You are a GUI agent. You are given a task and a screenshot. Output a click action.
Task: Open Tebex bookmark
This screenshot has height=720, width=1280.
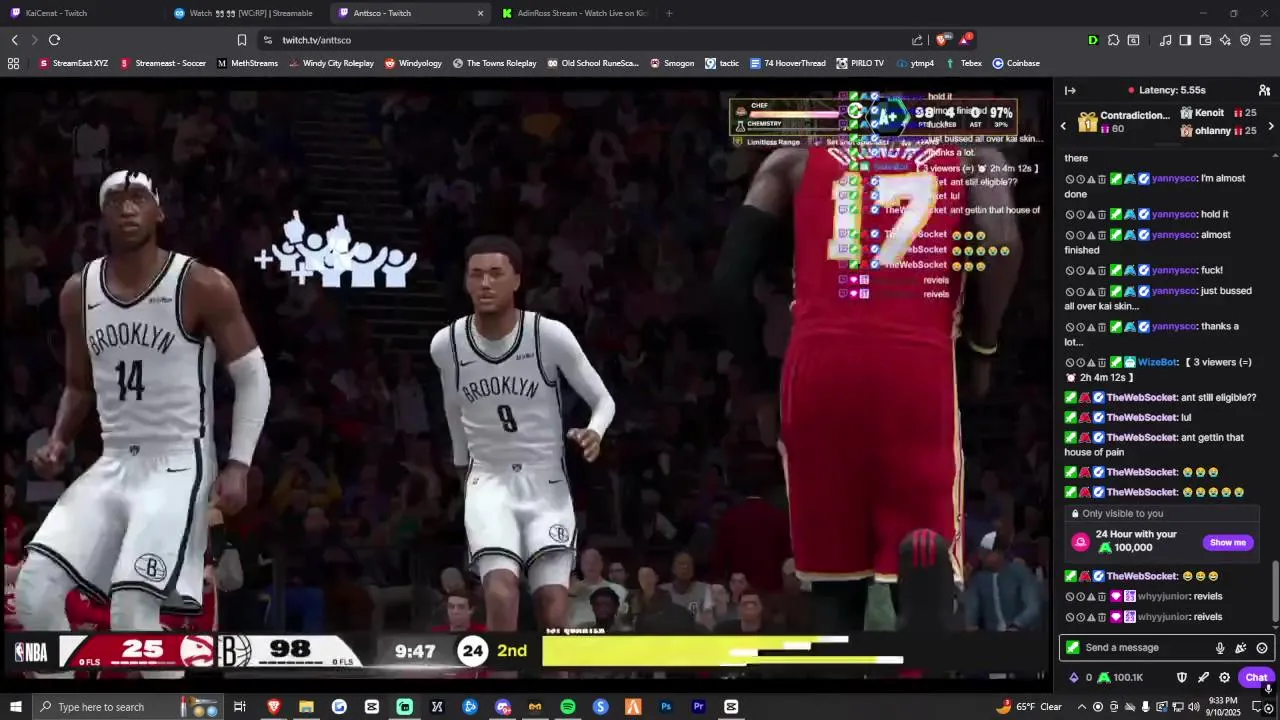click(963, 63)
